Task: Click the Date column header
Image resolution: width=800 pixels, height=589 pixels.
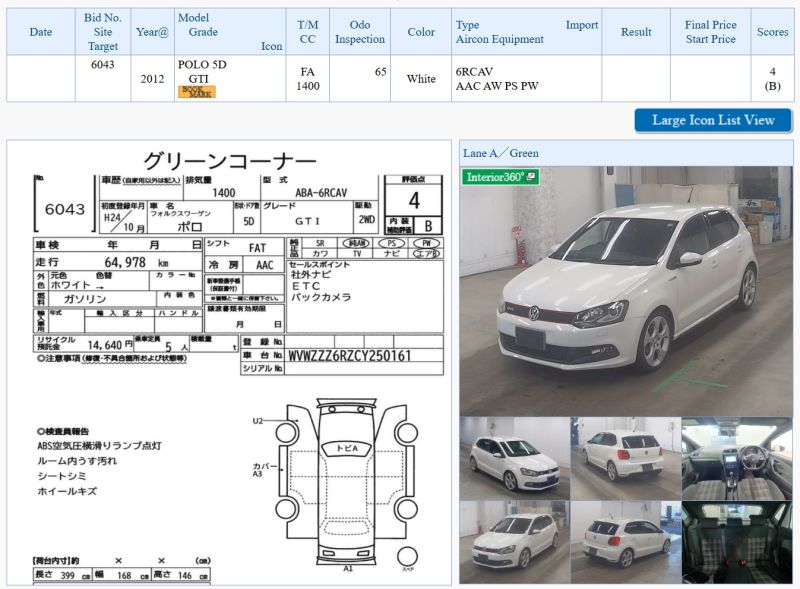Action: [41, 32]
